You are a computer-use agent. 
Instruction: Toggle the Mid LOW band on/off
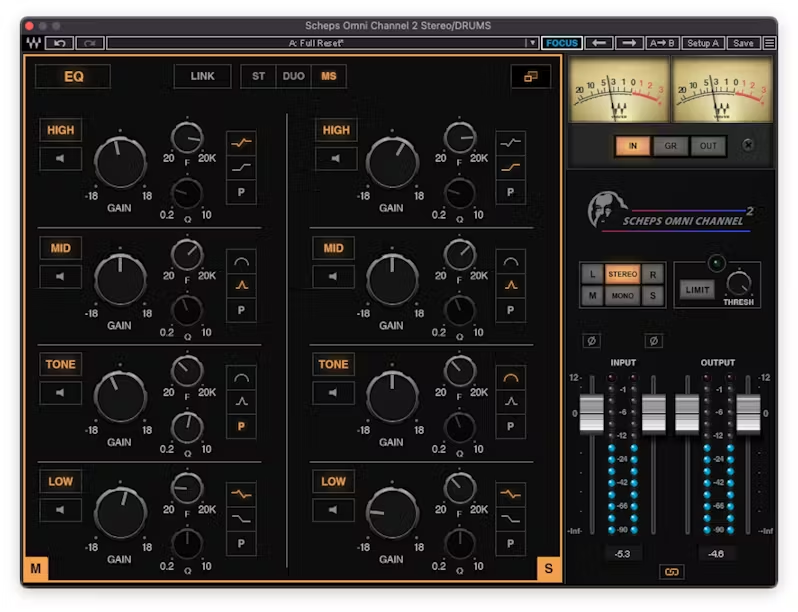[x=61, y=481]
